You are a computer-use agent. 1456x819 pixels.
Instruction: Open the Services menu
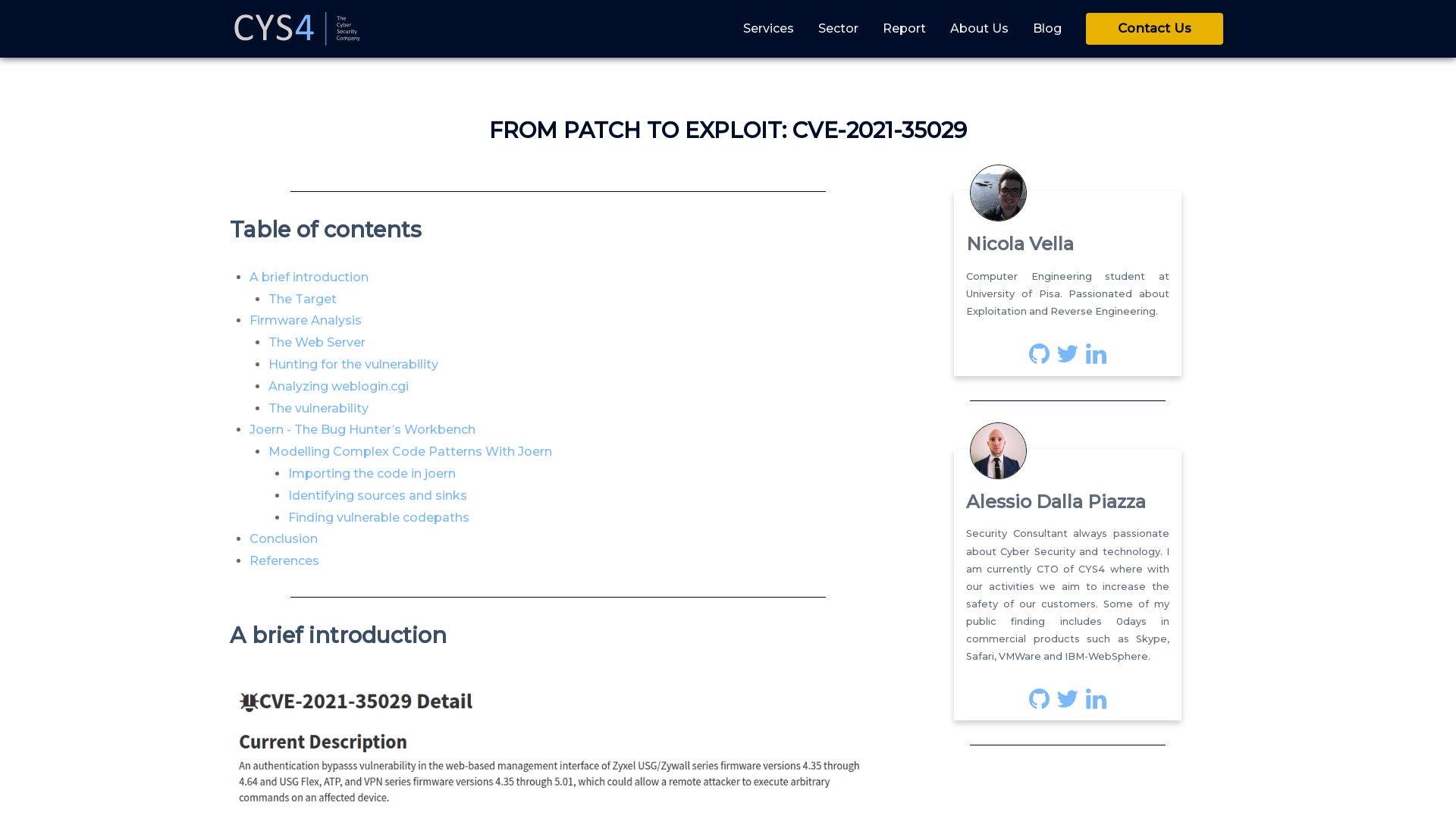[768, 29]
